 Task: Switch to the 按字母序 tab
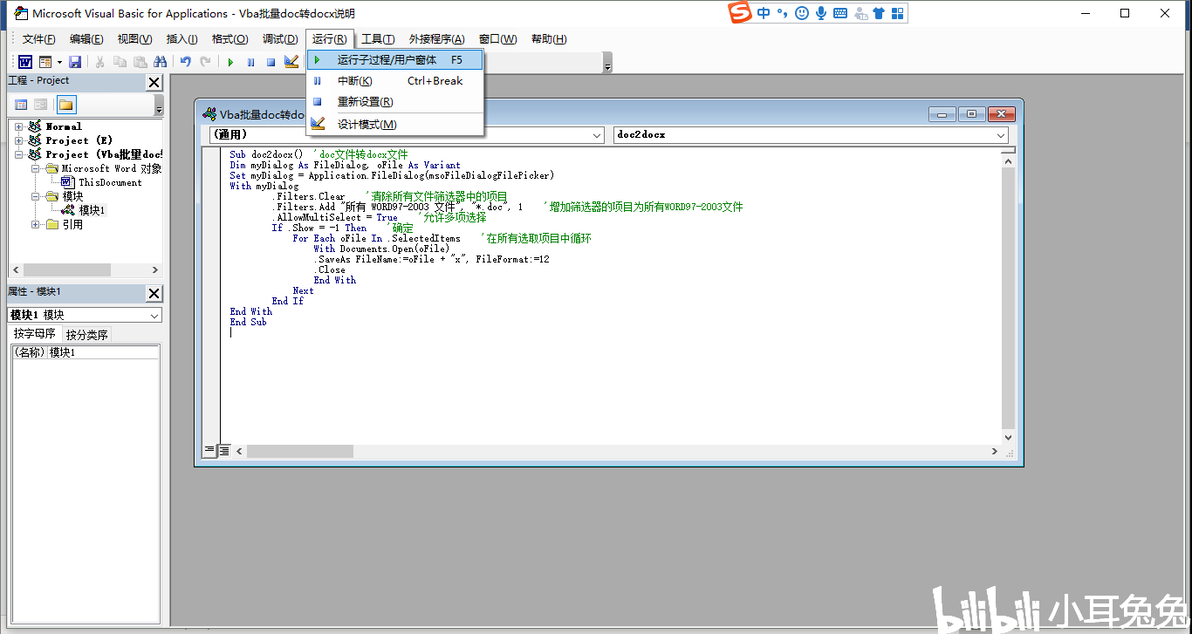[x=34, y=334]
